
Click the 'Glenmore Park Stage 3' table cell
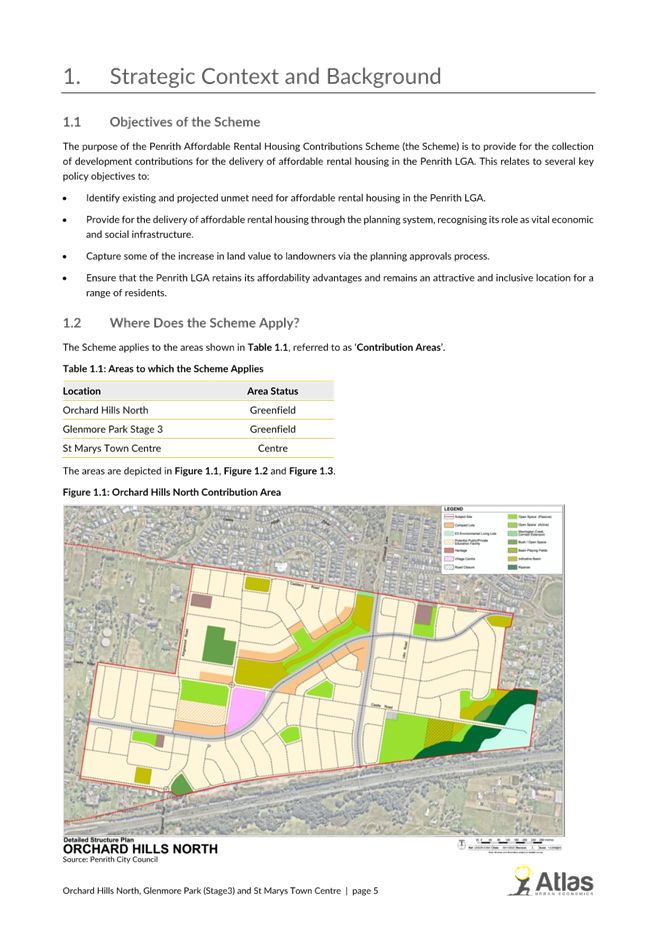coord(112,428)
